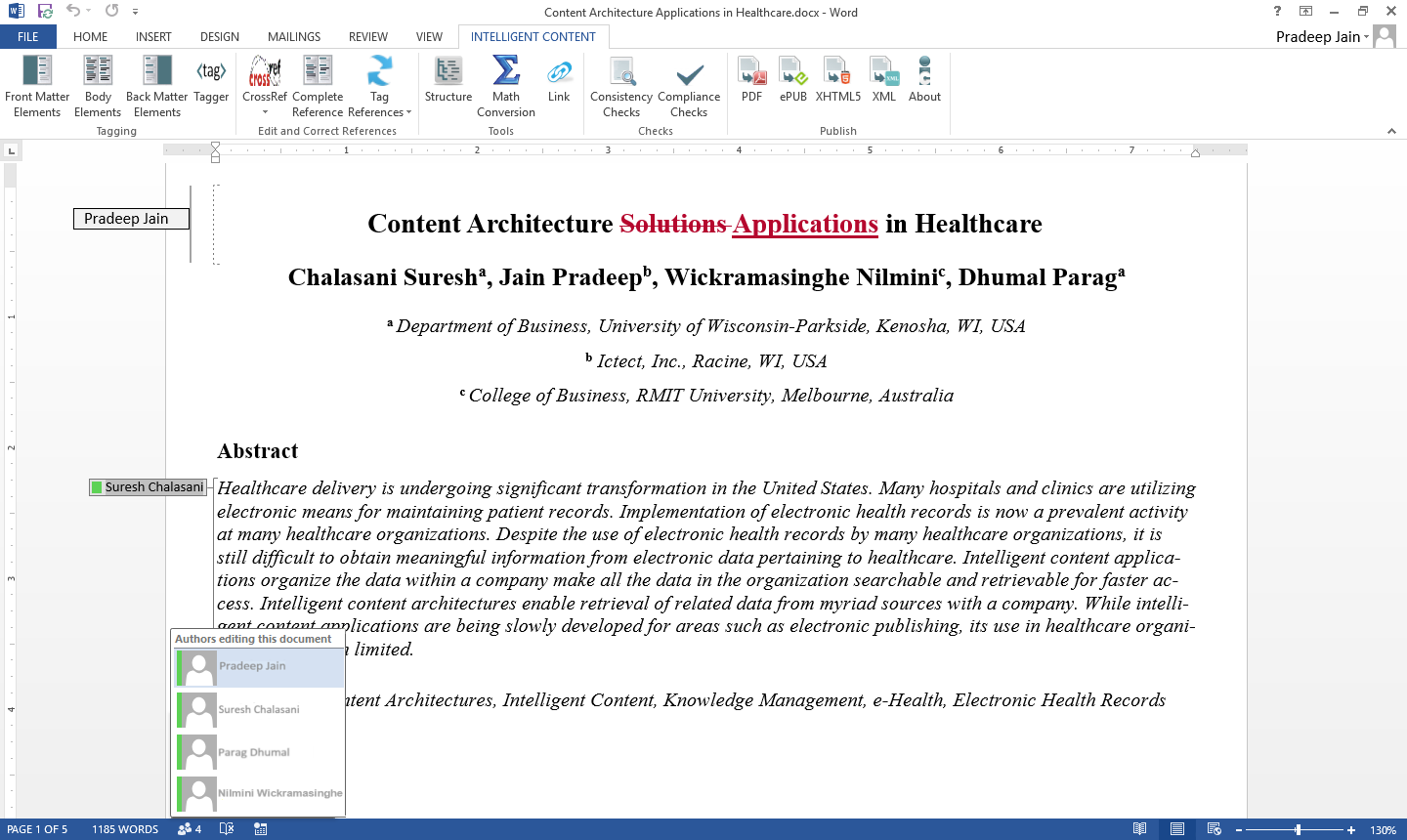This screenshot has height=840, width=1407.
Task: Open the Structure tool
Action: (448, 80)
